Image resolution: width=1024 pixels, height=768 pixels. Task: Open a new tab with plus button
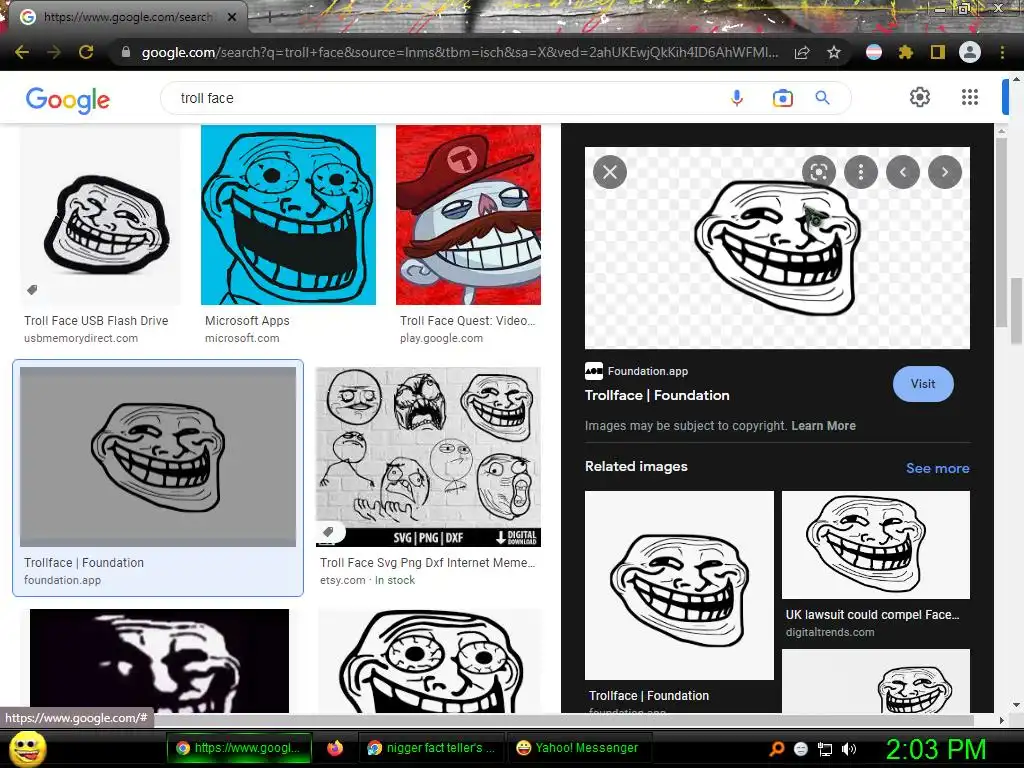[270, 18]
